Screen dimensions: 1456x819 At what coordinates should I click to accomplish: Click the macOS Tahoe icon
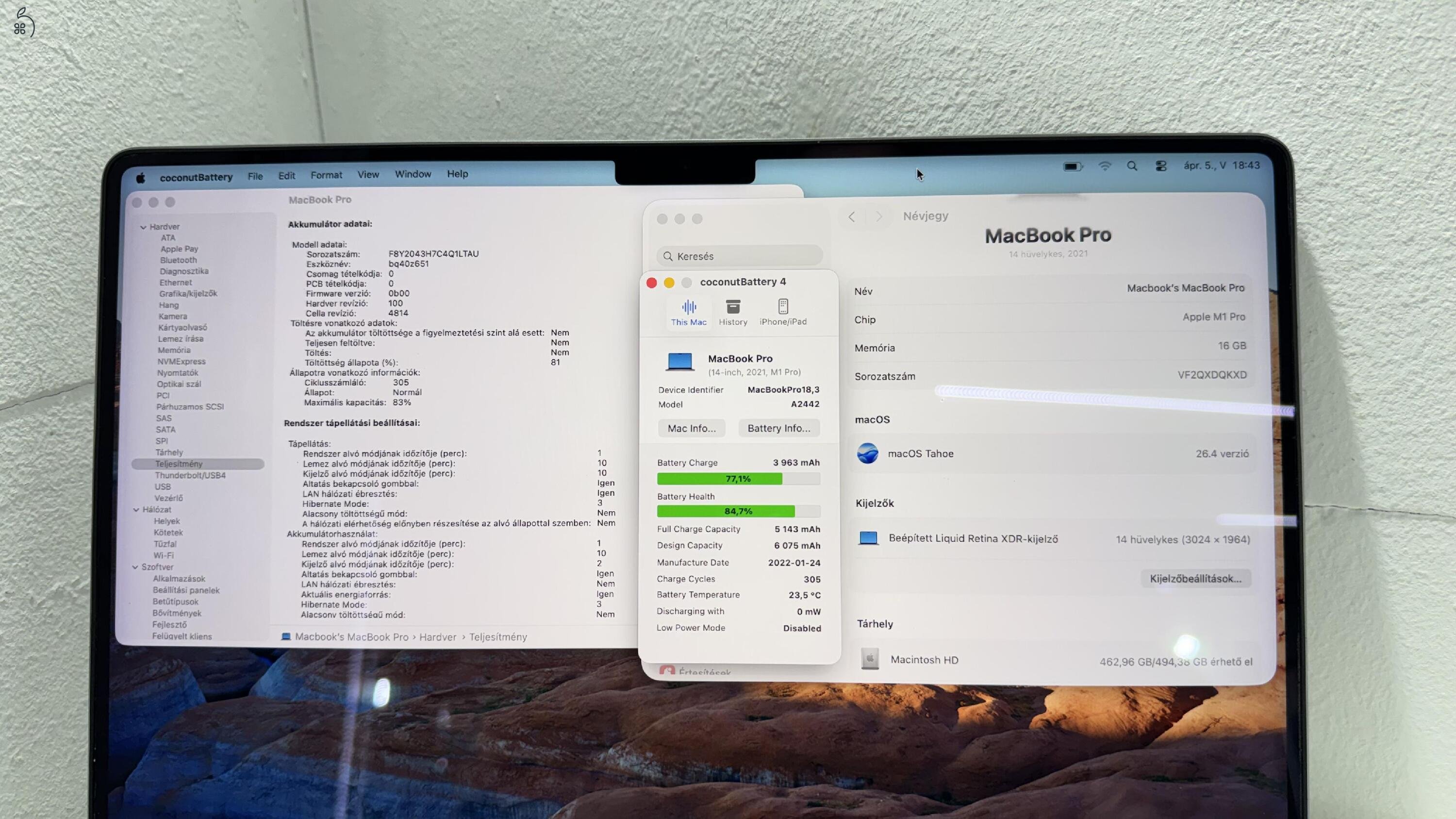click(868, 453)
